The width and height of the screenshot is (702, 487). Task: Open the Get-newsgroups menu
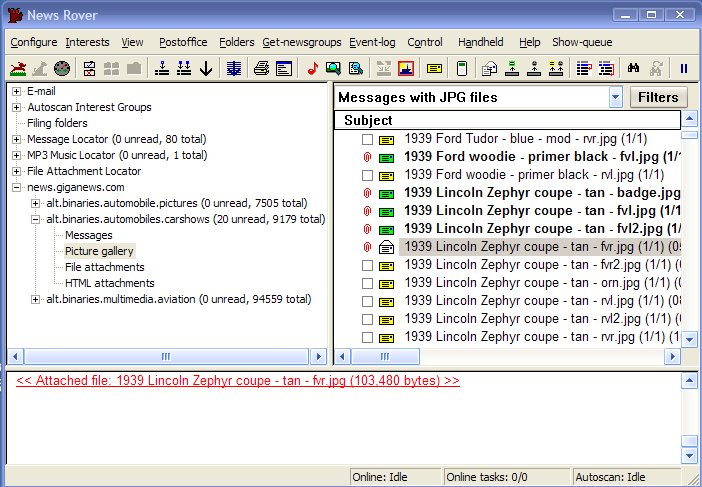pos(302,43)
